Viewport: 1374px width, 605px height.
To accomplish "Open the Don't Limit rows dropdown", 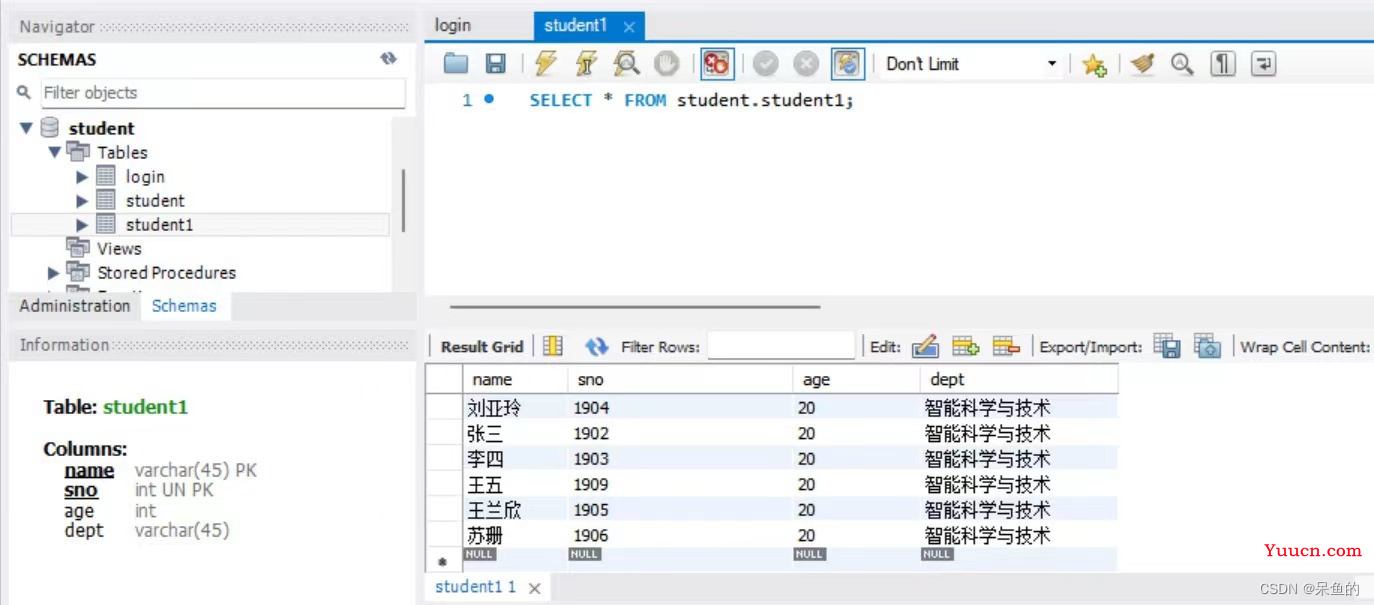I will tap(1051, 64).
